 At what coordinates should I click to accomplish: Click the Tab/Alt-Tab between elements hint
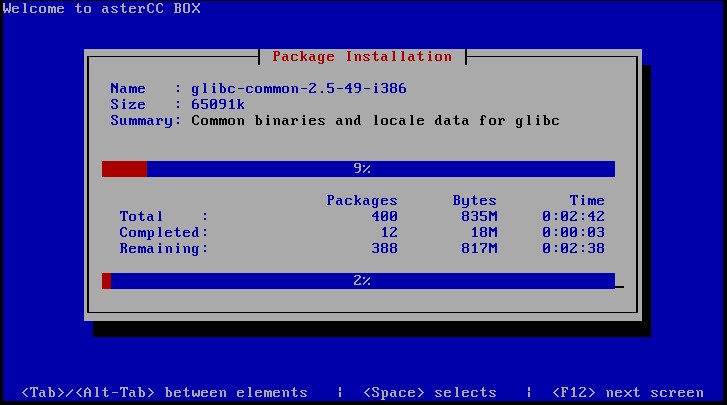pos(165,393)
